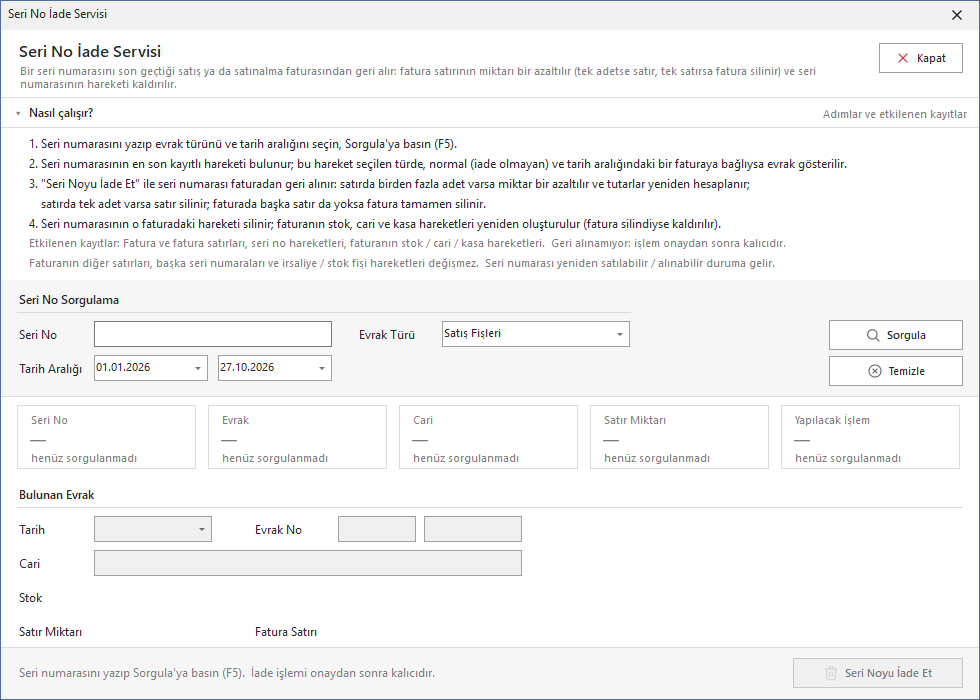The width and height of the screenshot is (980, 700).
Task: Click the trash icon on Seri Noyu İade Et
Action: [831, 673]
